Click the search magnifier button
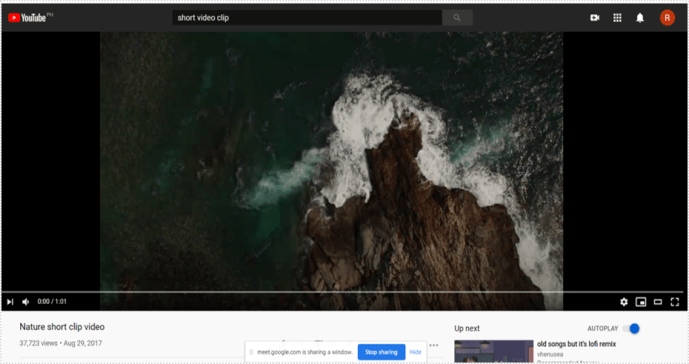Viewport: 689px width, 364px height. (x=457, y=18)
